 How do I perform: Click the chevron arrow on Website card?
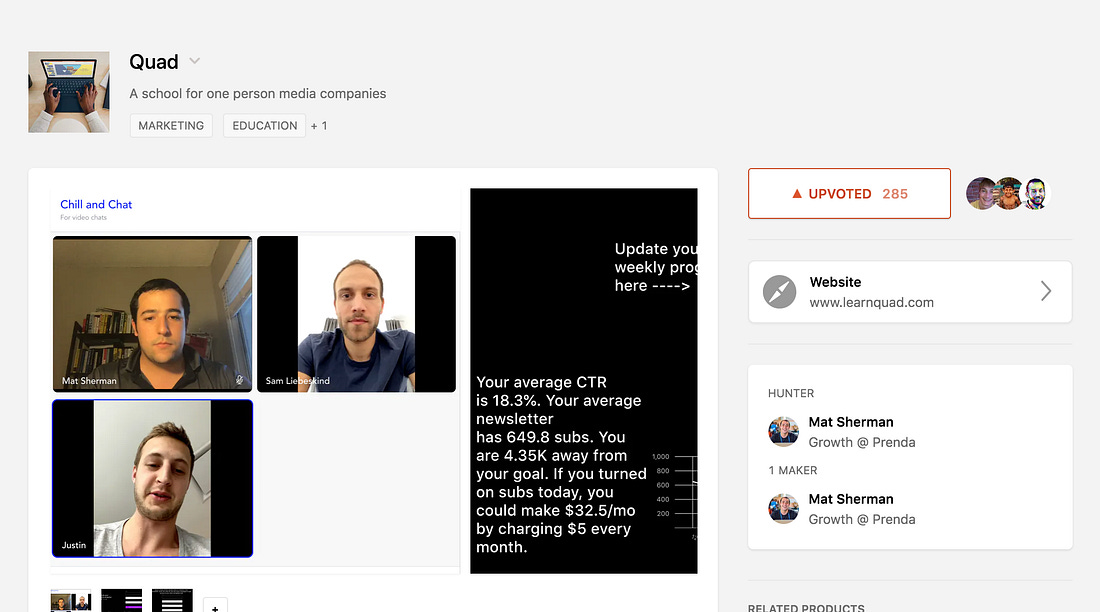pyautogui.click(x=1045, y=291)
